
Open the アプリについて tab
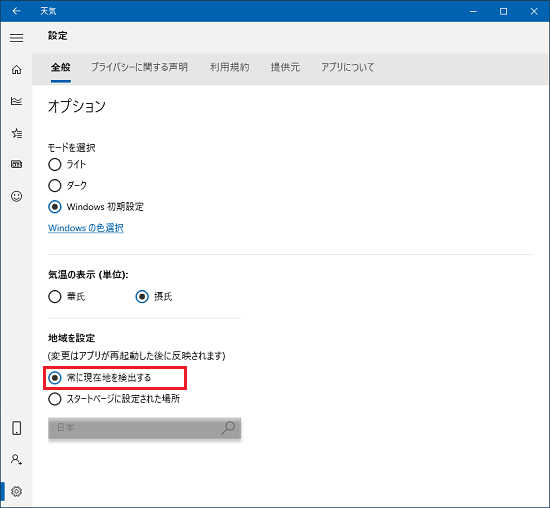point(348,67)
